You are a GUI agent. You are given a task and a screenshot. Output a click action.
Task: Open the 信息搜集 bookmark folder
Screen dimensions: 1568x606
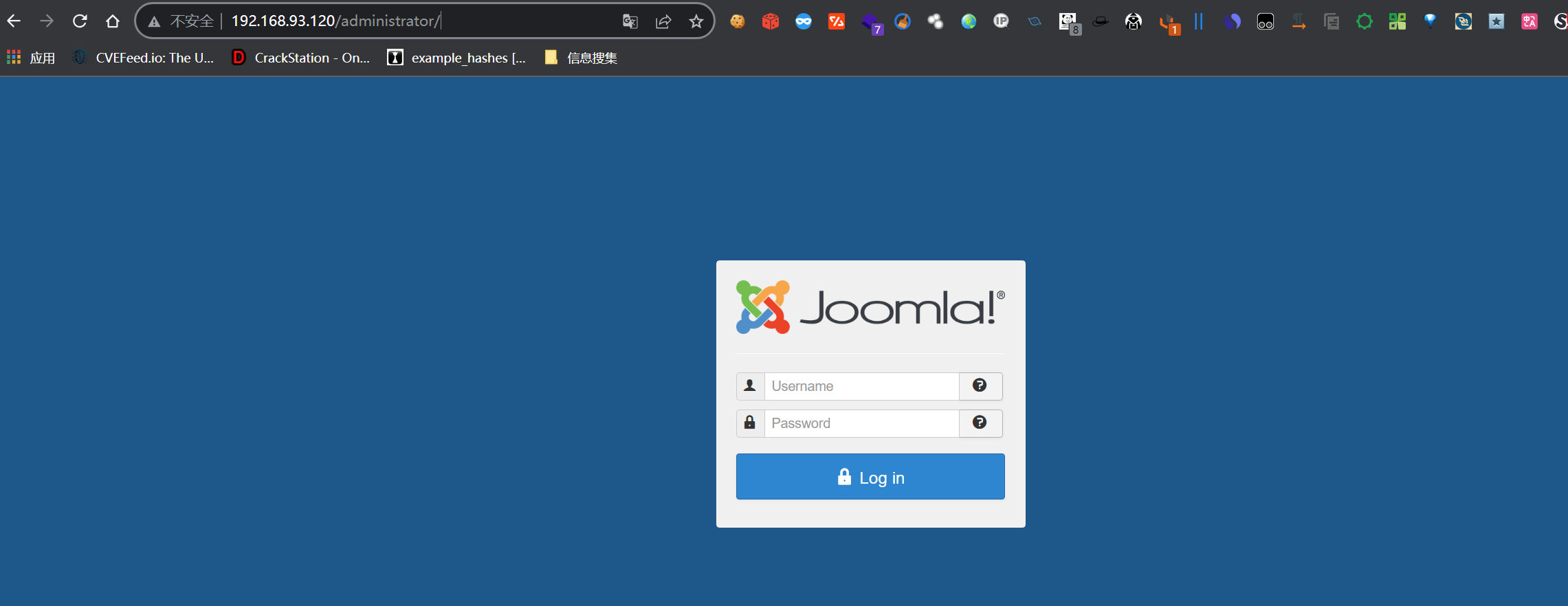click(x=581, y=58)
